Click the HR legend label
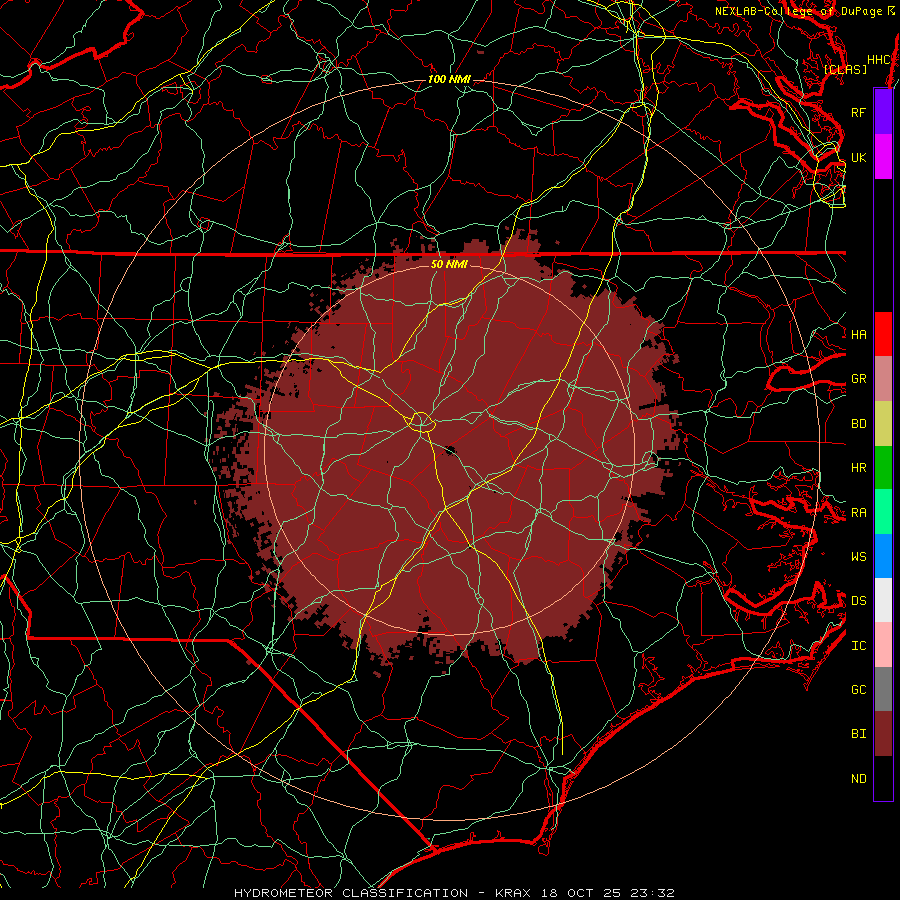Screen dimensions: 900x900 [858, 468]
